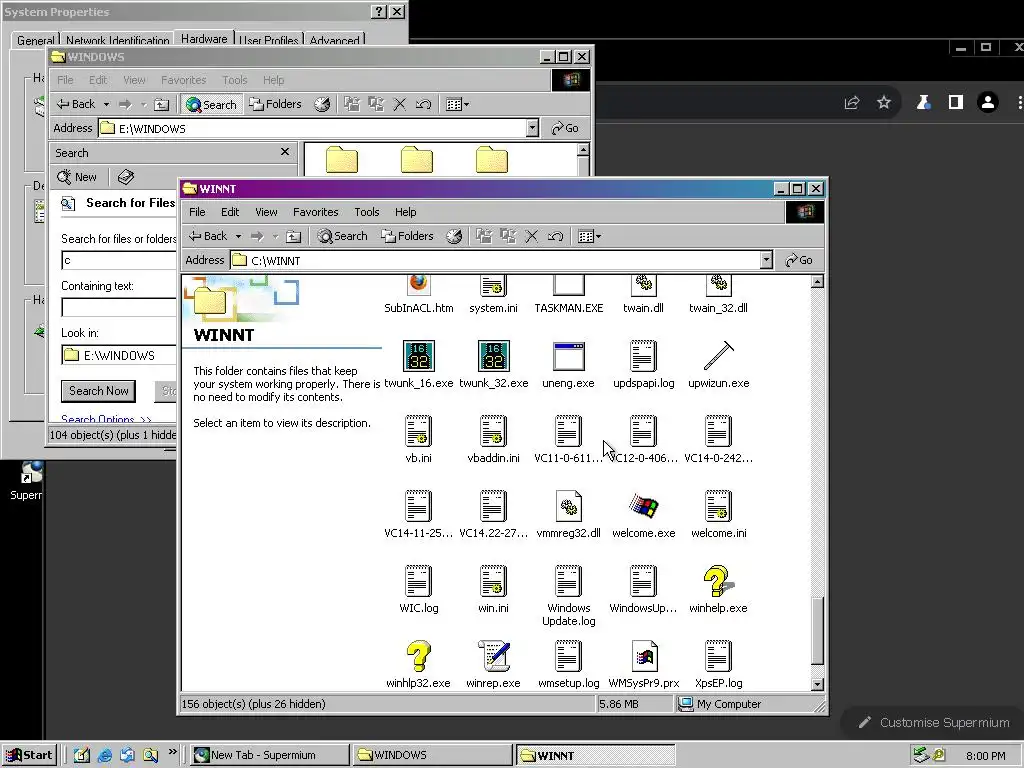Click Search Now button
The width and height of the screenshot is (1024, 768).
(x=99, y=391)
